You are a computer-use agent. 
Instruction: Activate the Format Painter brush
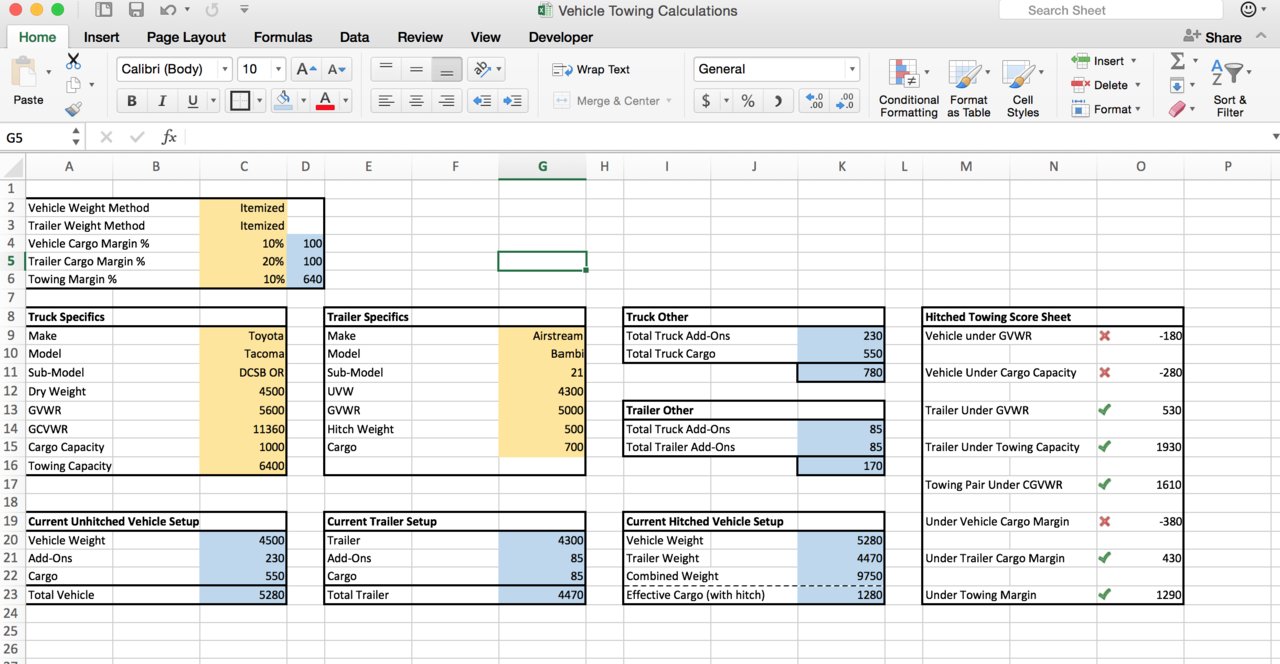coord(73,109)
